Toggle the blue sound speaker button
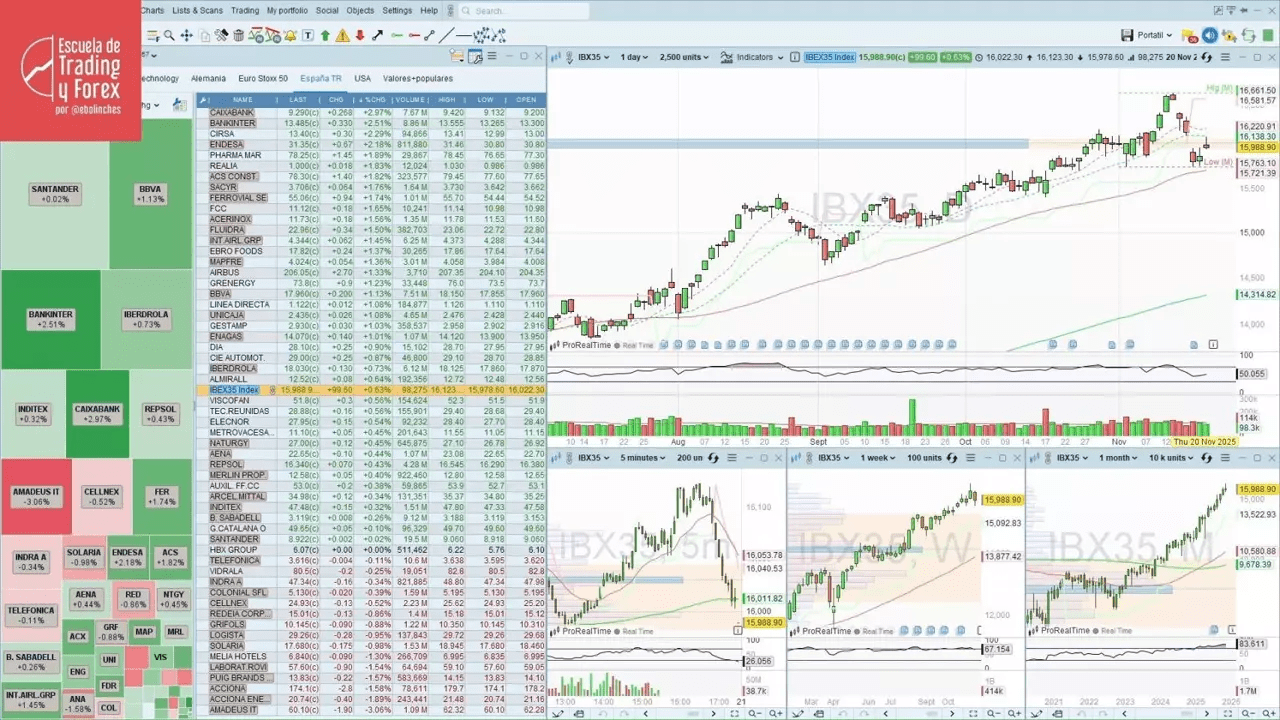1280x720 pixels. tap(1209, 35)
